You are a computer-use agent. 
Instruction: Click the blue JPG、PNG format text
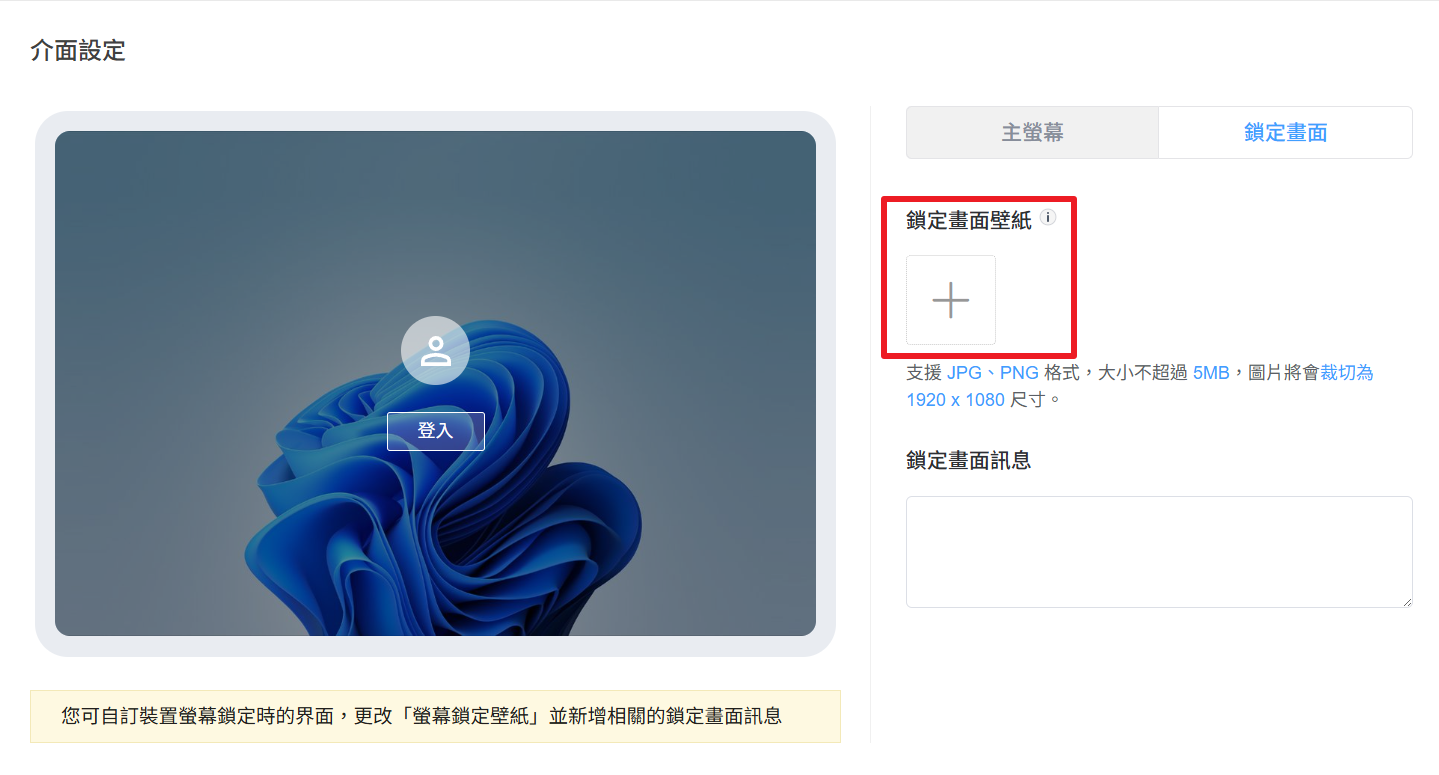point(992,373)
